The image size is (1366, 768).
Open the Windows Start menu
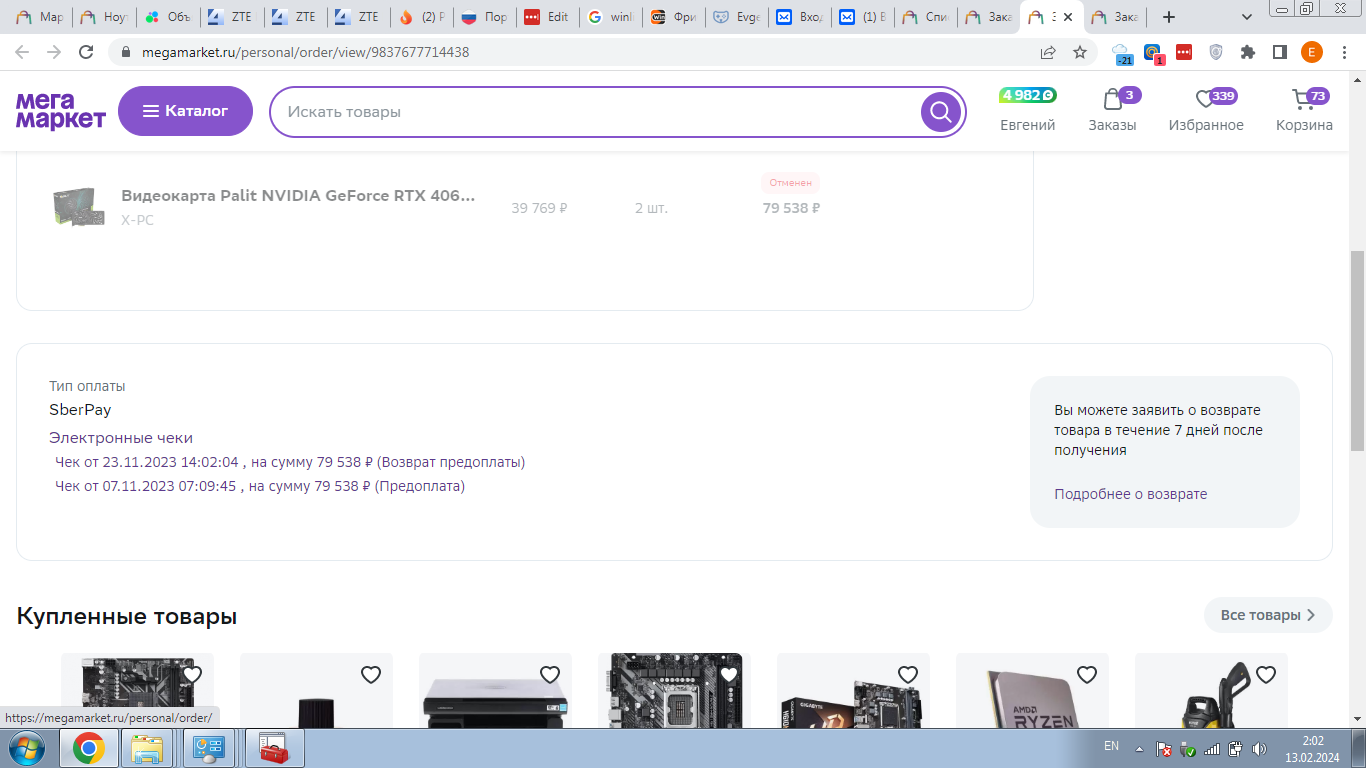[25, 748]
